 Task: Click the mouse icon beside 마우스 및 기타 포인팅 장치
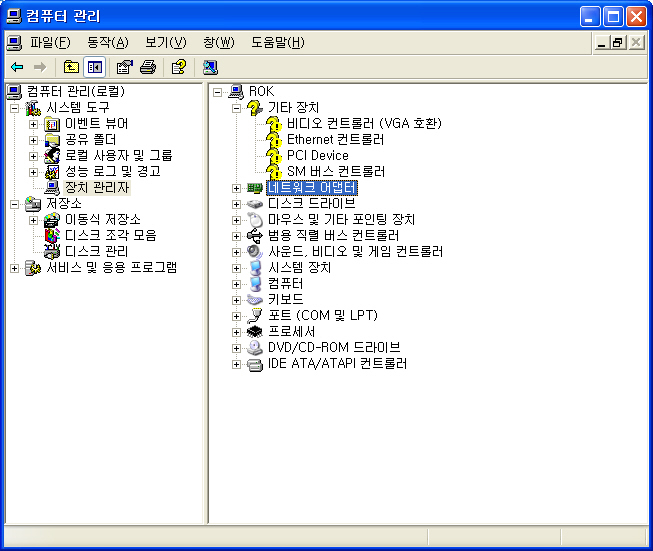click(255, 220)
